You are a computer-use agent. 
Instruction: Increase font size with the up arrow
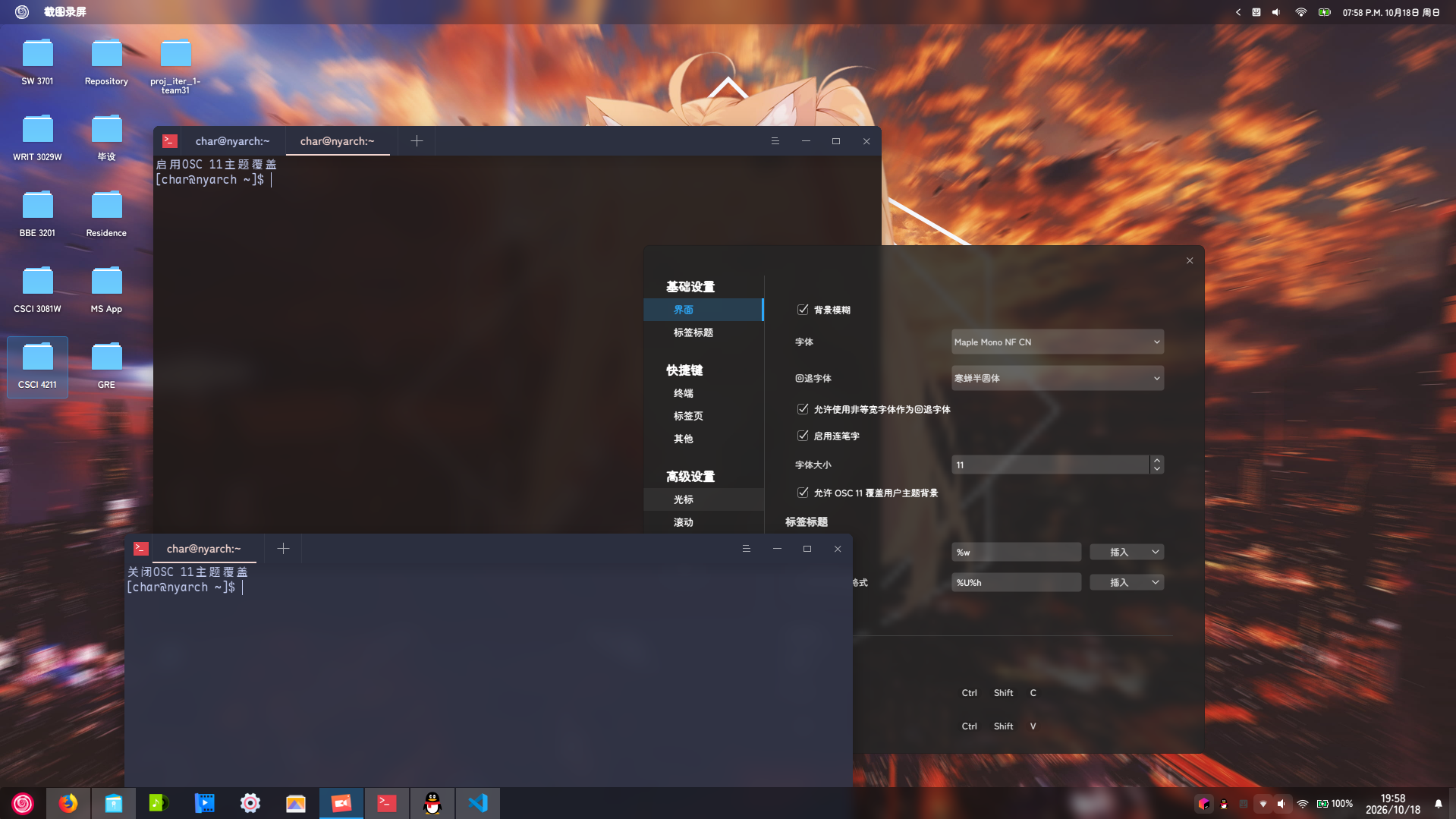click(x=1156, y=460)
